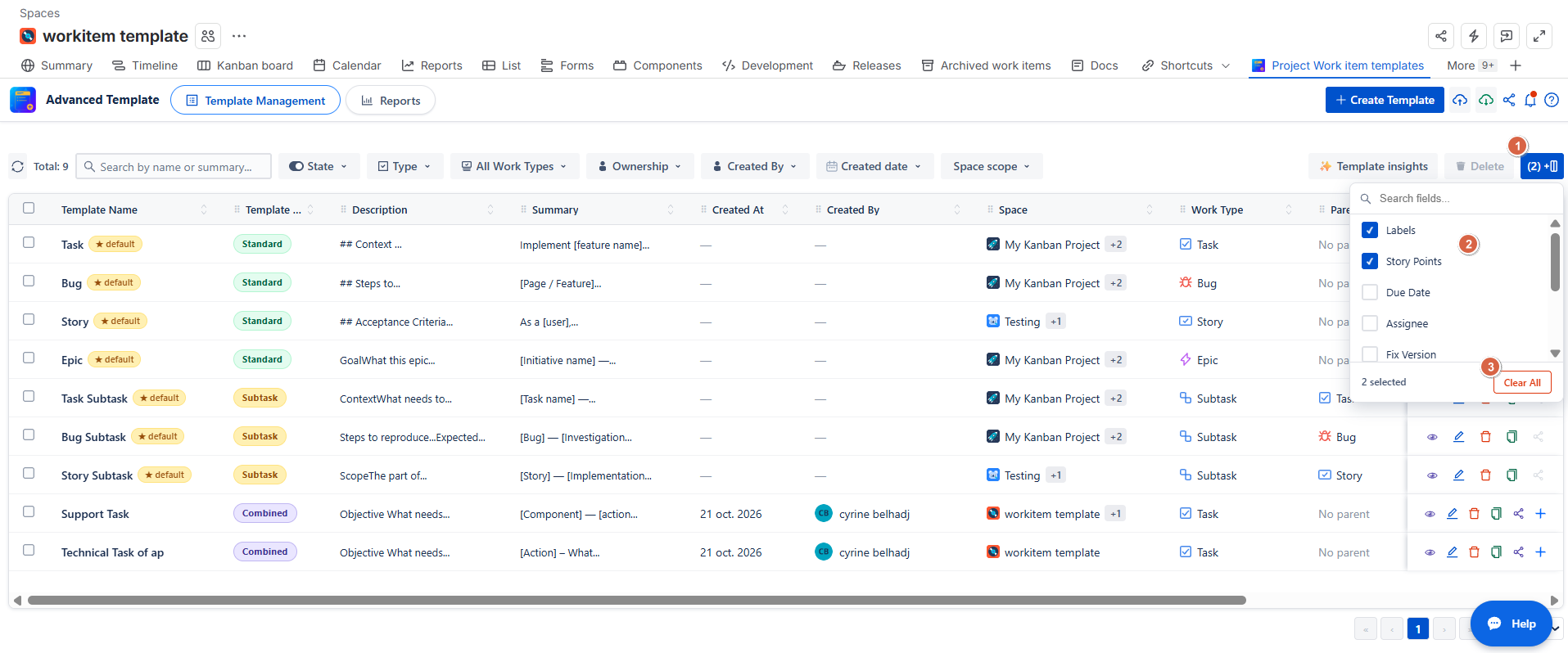Open the Reports tab beside Template Management

(391, 101)
